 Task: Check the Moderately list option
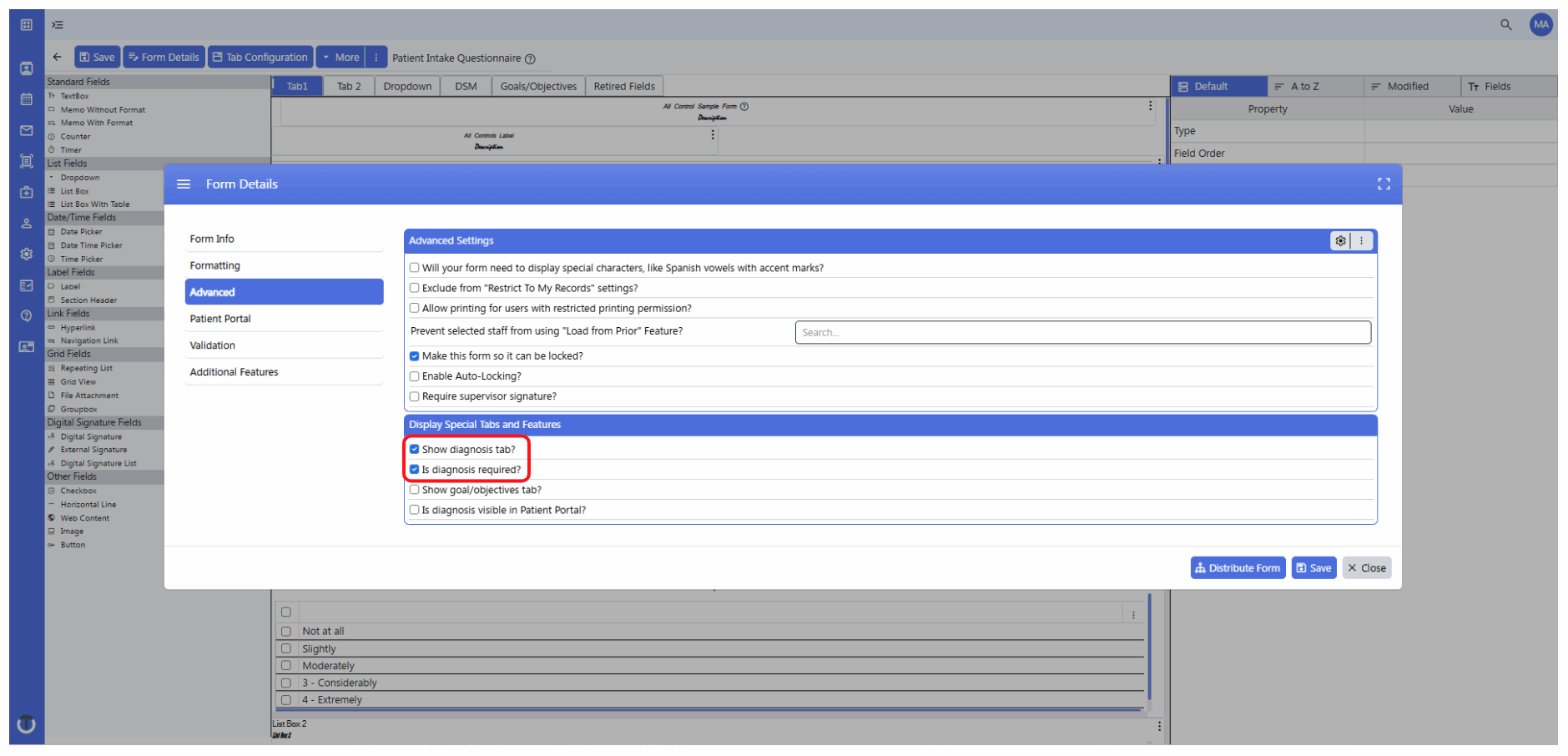tap(286, 666)
